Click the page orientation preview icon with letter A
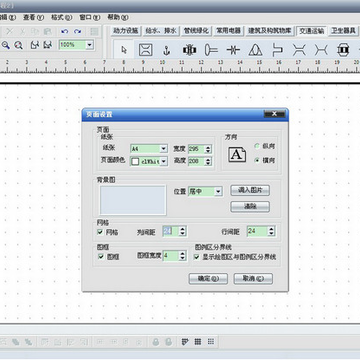This screenshot has width=360, height=360. point(237,154)
